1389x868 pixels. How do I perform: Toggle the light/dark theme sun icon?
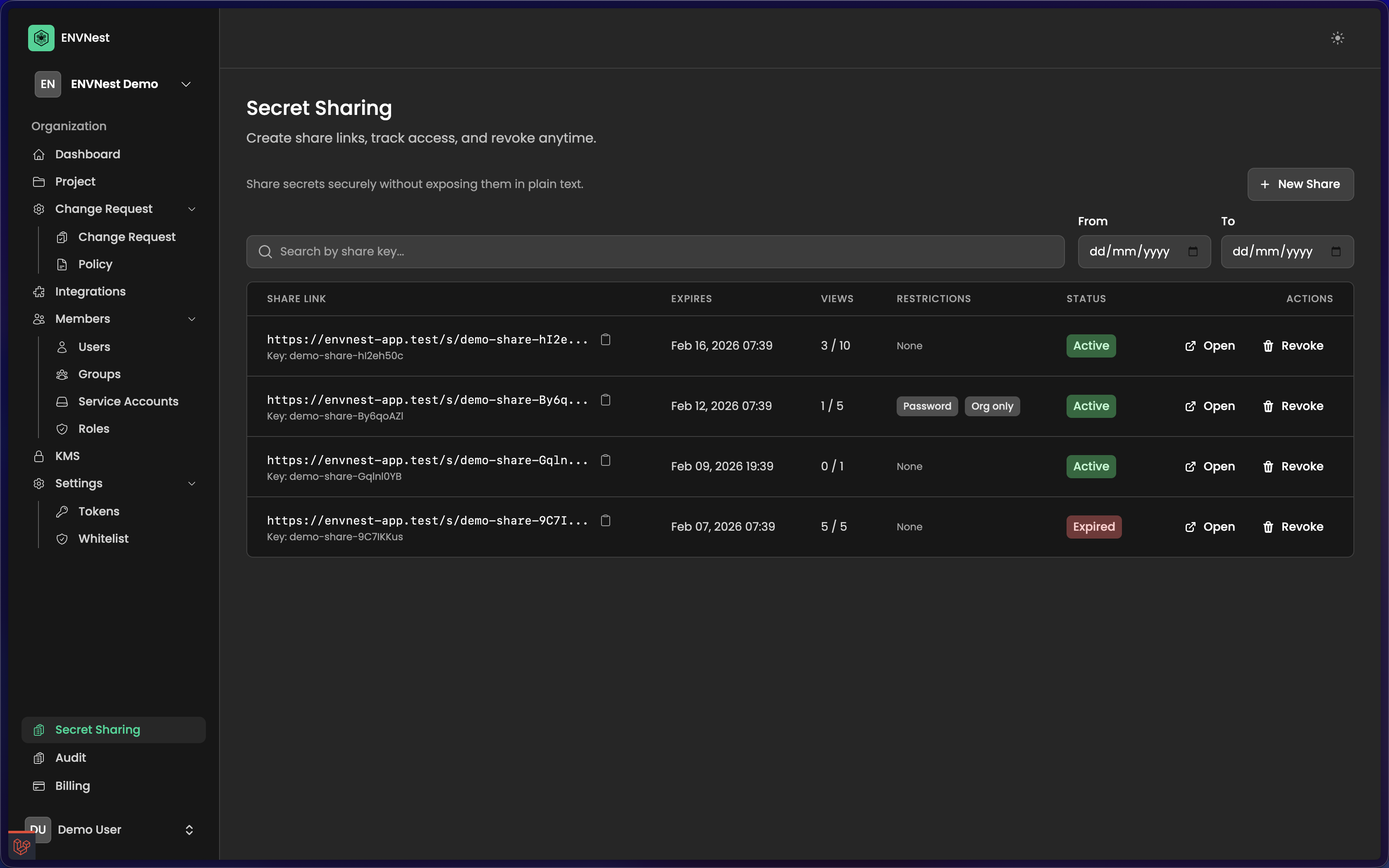pos(1337,38)
